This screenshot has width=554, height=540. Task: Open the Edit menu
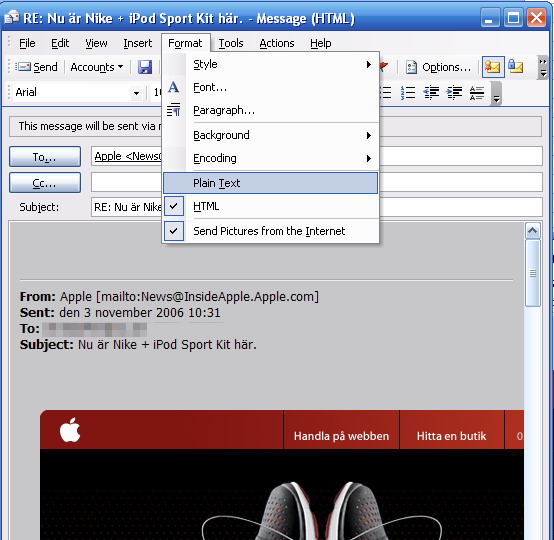[x=60, y=43]
